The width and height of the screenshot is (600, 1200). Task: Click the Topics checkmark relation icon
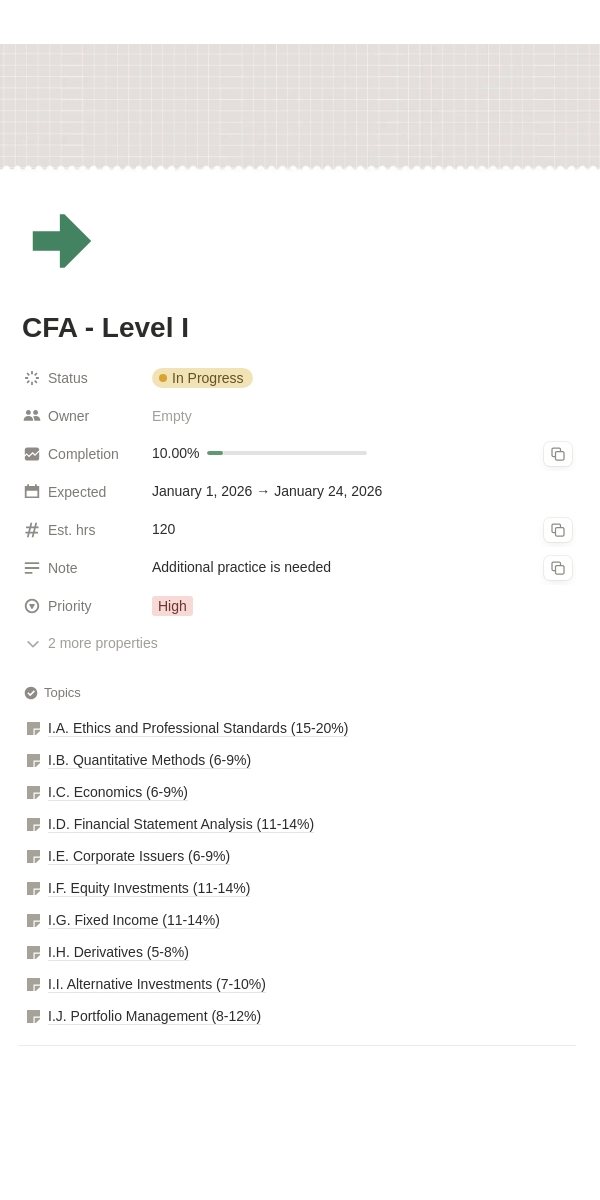tap(31, 693)
